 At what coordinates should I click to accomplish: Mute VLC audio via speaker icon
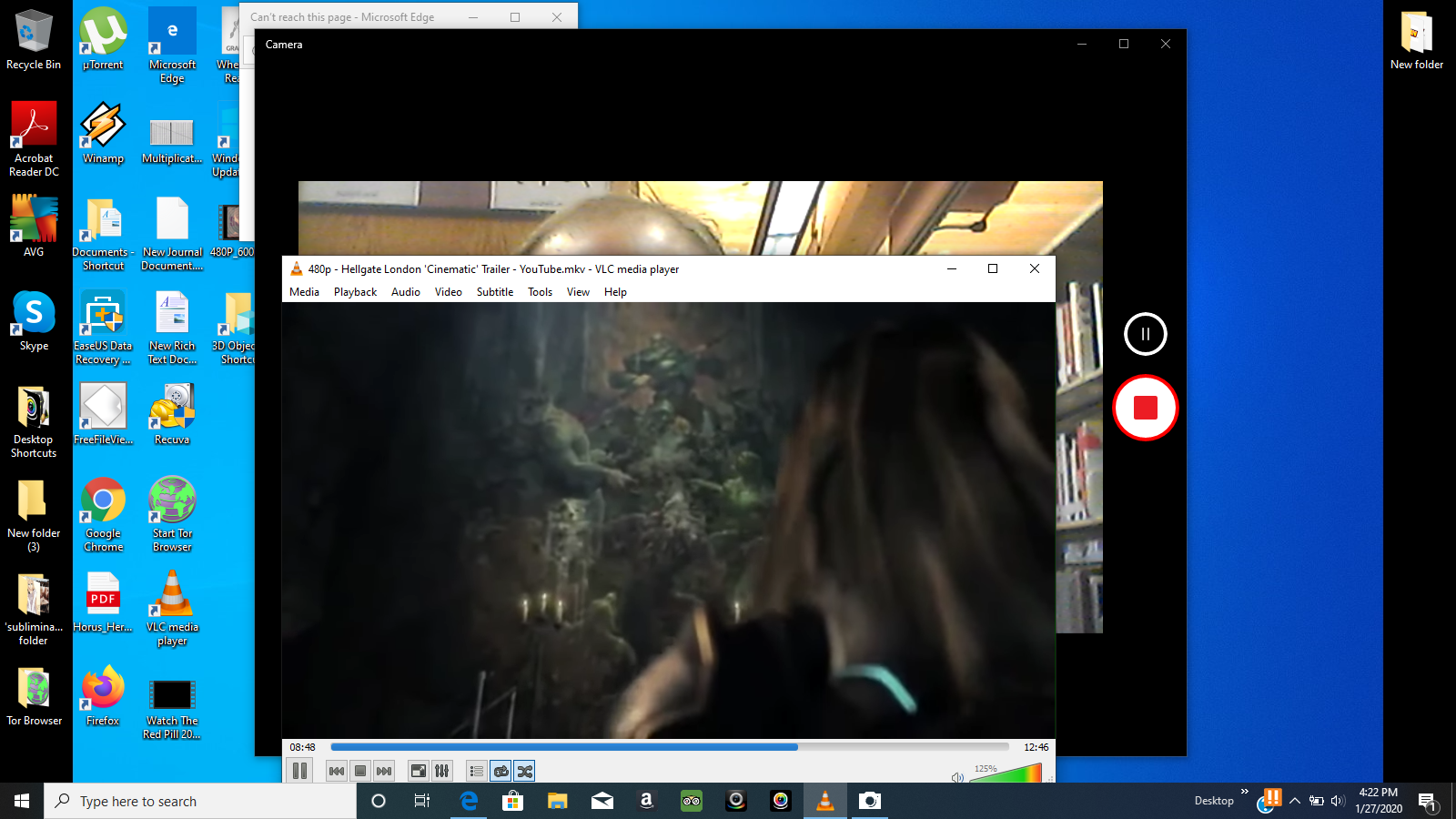(x=957, y=777)
